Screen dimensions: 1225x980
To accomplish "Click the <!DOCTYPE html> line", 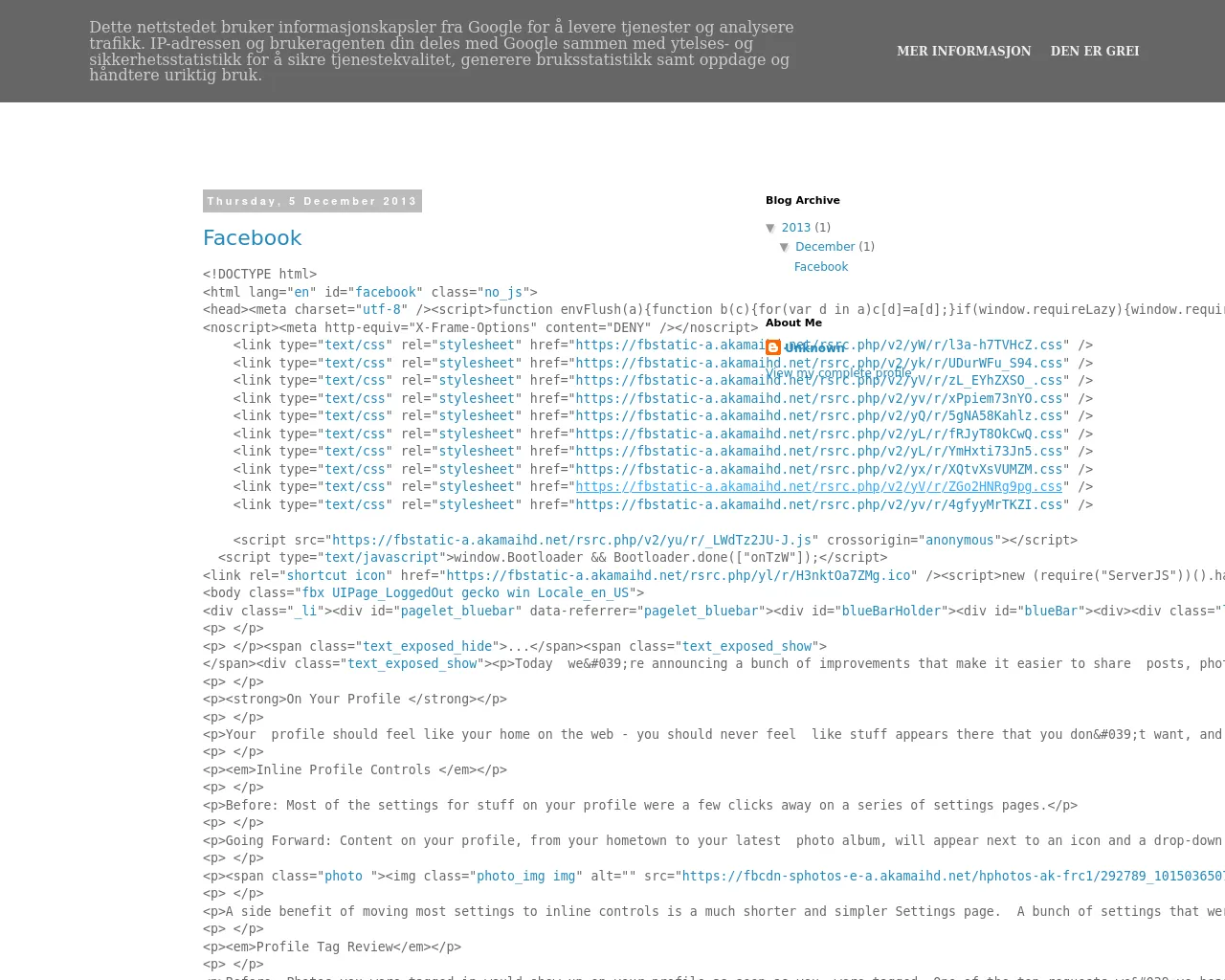I will click(259, 274).
